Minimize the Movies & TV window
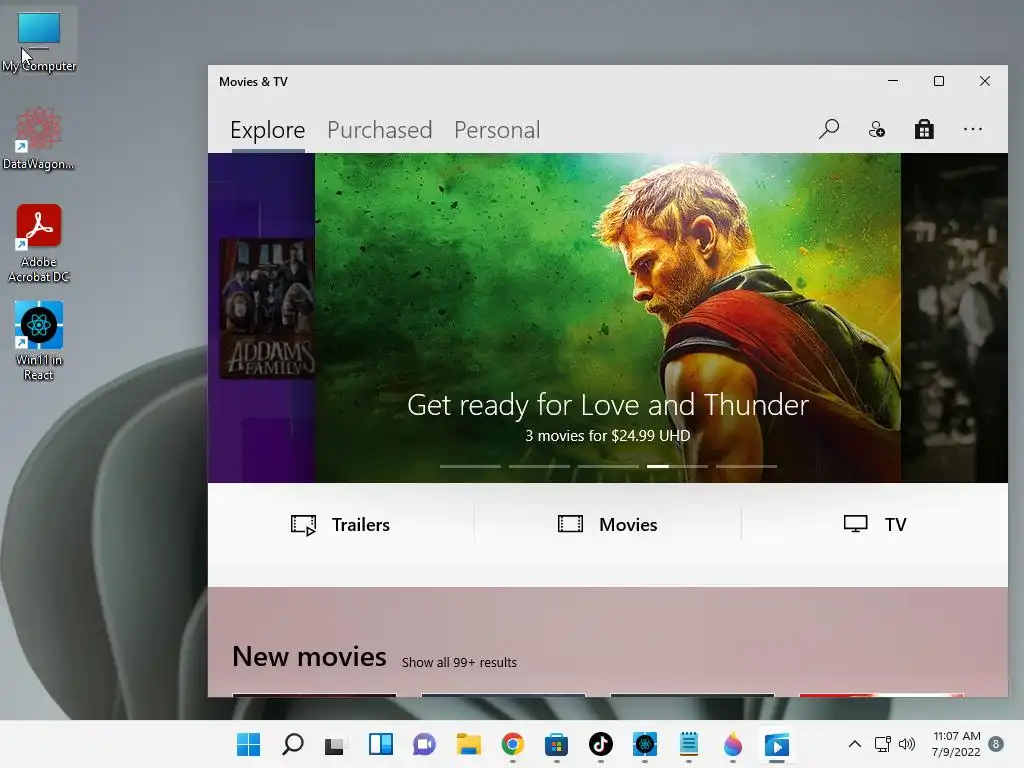 [893, 81]
